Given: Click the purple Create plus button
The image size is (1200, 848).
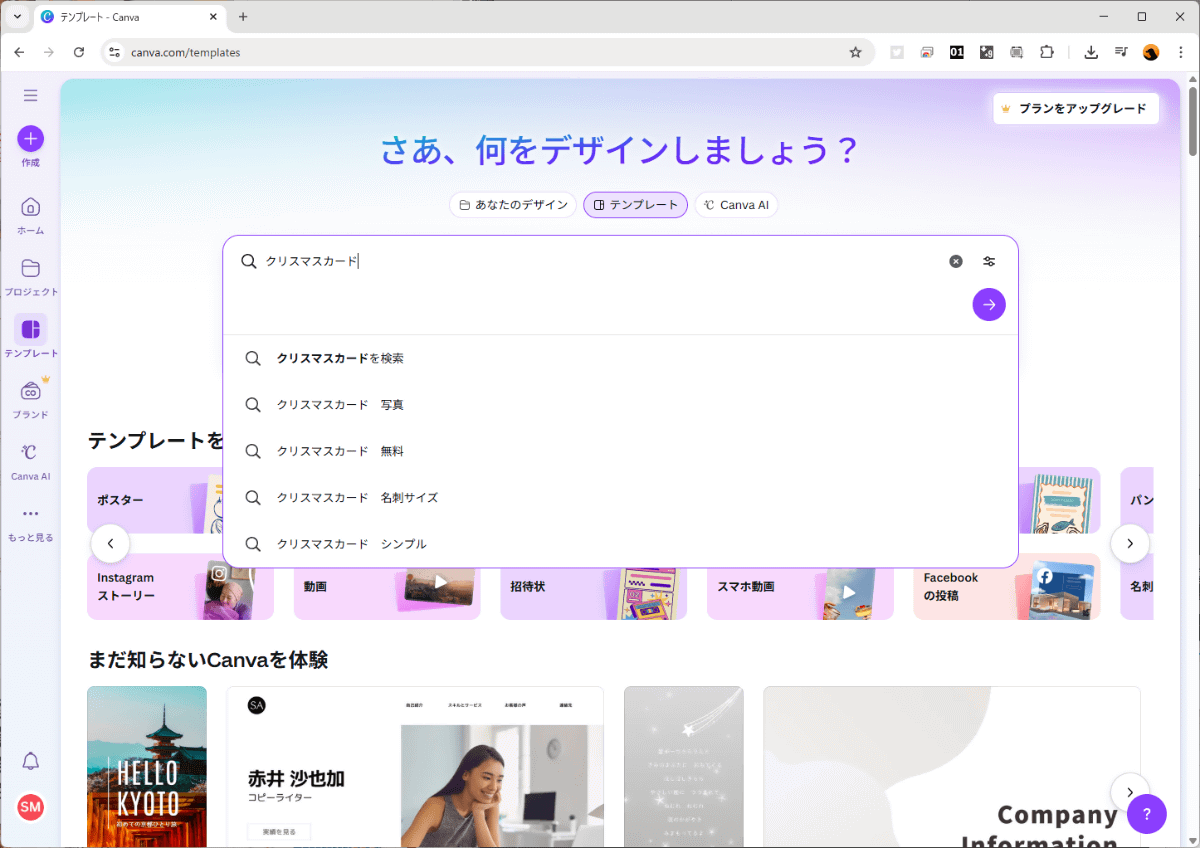Looking at the screenshot, I should click(x=31, y=139).
